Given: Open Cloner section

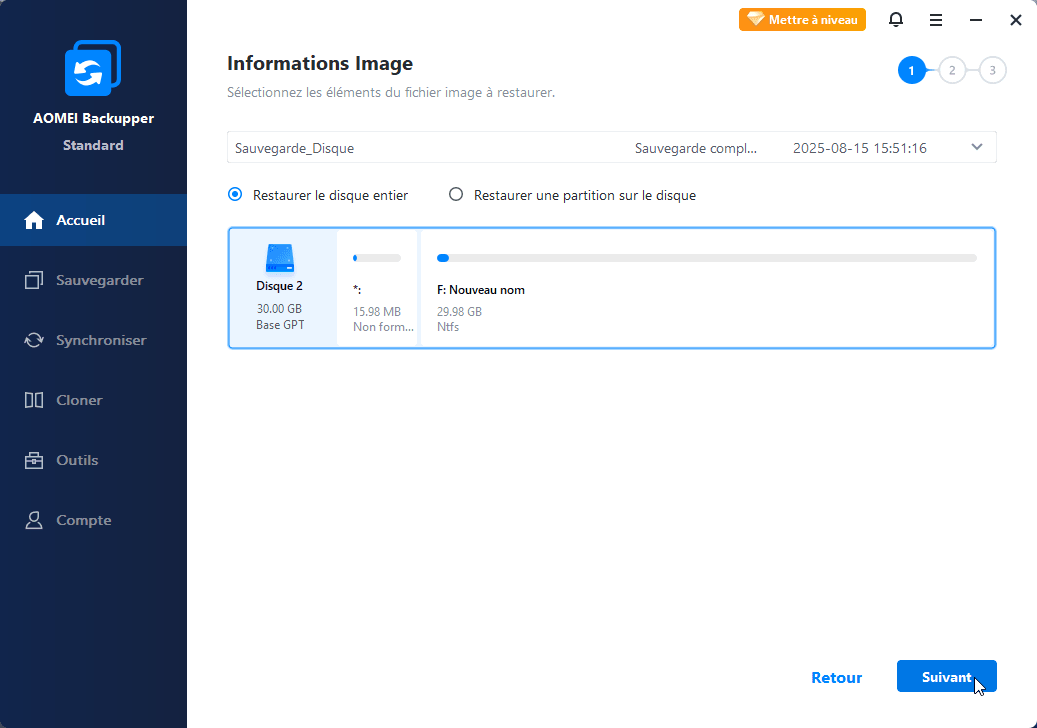Looking at the screenshot, I should pos(93,400).
